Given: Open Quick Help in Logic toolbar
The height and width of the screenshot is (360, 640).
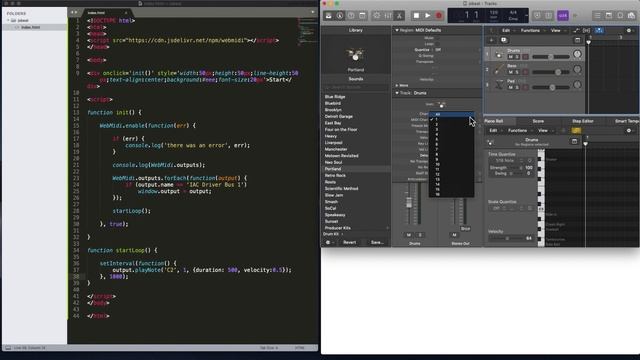Looking at the screenshot, I should pos(351,16).
